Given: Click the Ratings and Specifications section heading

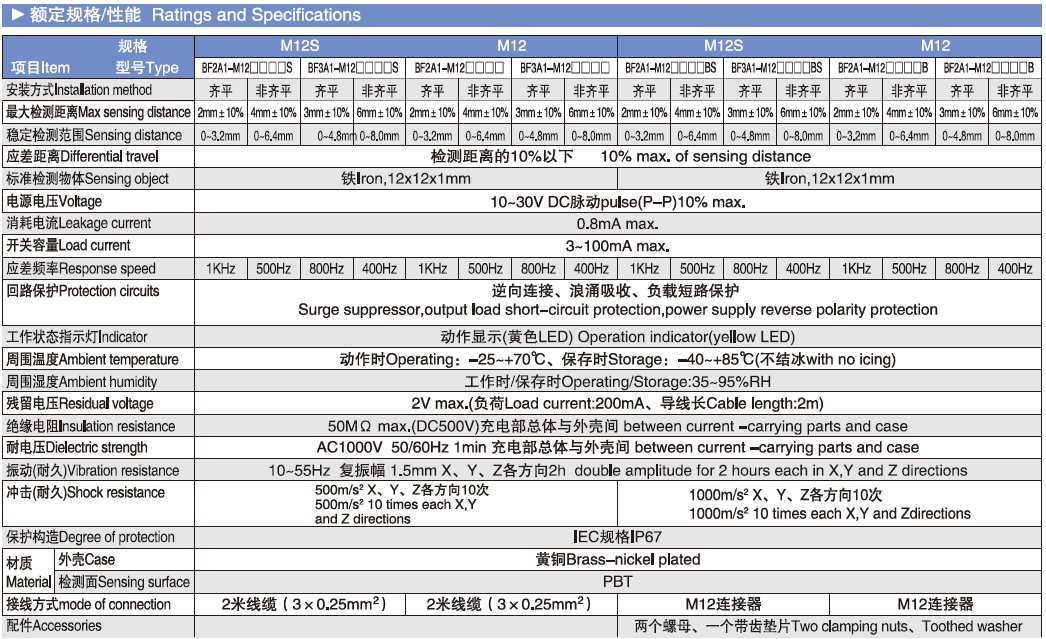Looking at the screenshot, I should click(x=186, y=16).
